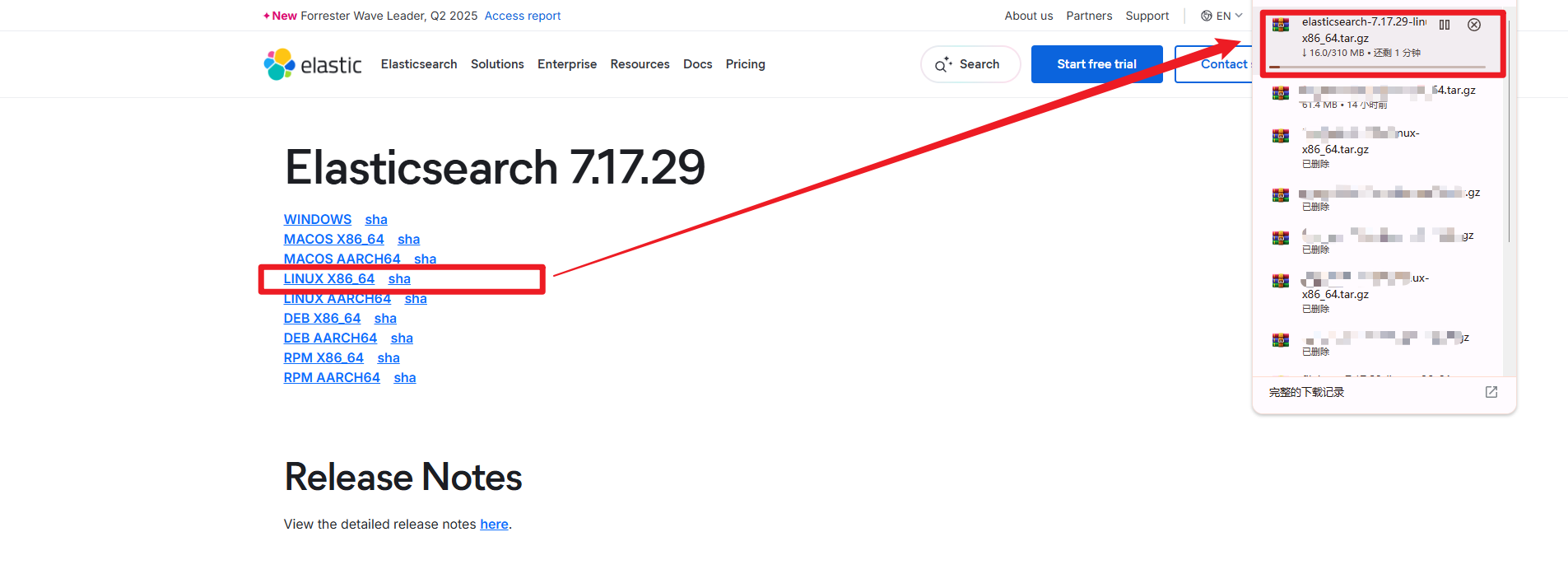Pause the elasticsearch-7.17.29 download

click(1445, 25)
